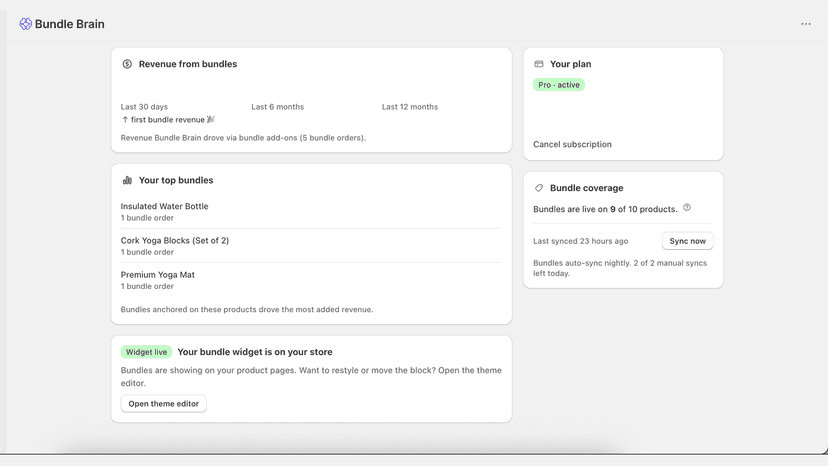Viewport: 828px width, 466px height.
Task: Click the dollar icon beside Revenue from bundles
Action: tap(127, 64)
